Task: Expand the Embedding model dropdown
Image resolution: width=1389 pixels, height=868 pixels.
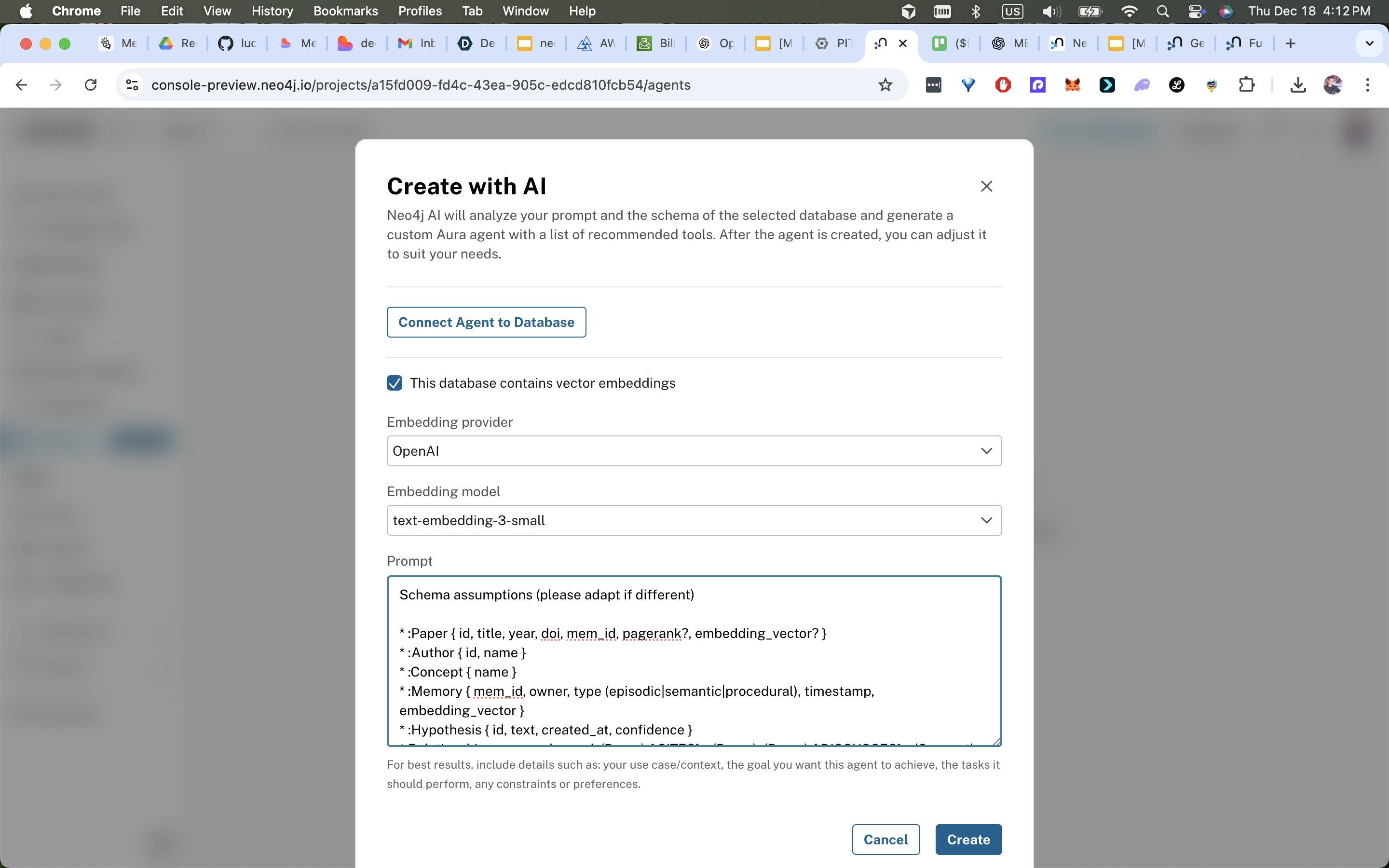Action: pos(694,520)
